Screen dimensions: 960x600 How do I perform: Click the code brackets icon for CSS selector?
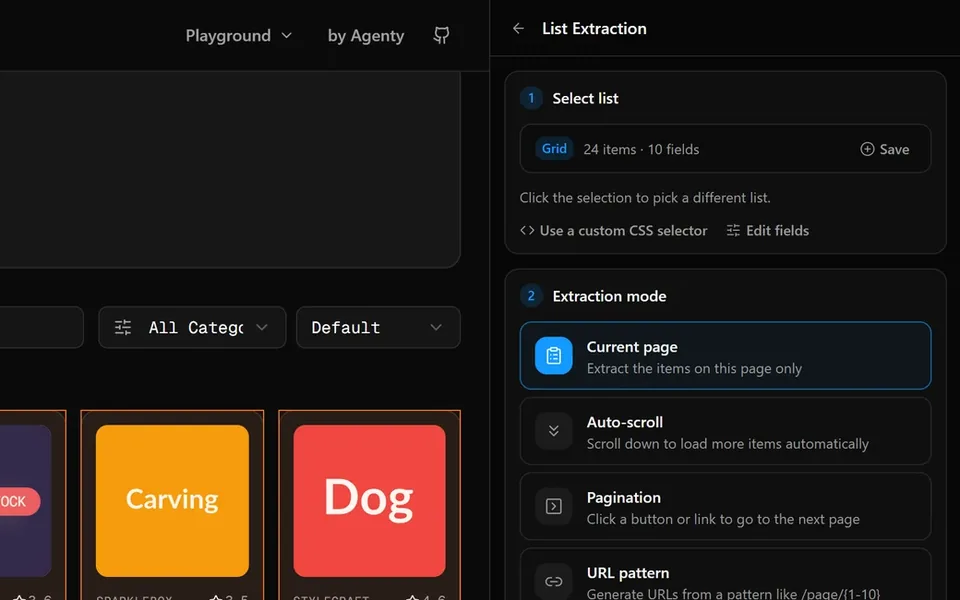click(527, 230)
